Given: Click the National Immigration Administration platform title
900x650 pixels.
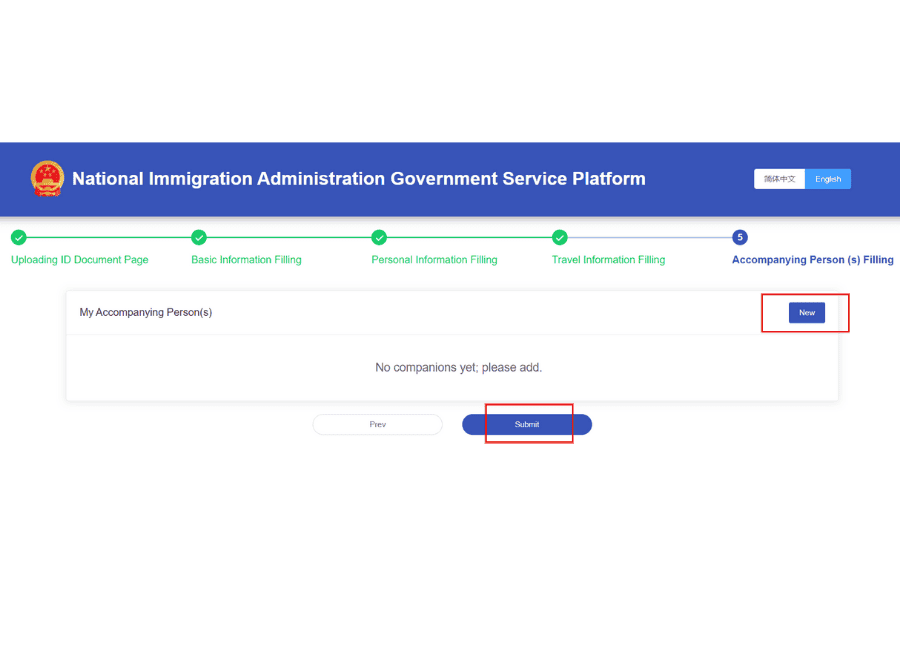Looking at the screenshot, I should coord(358,179).
